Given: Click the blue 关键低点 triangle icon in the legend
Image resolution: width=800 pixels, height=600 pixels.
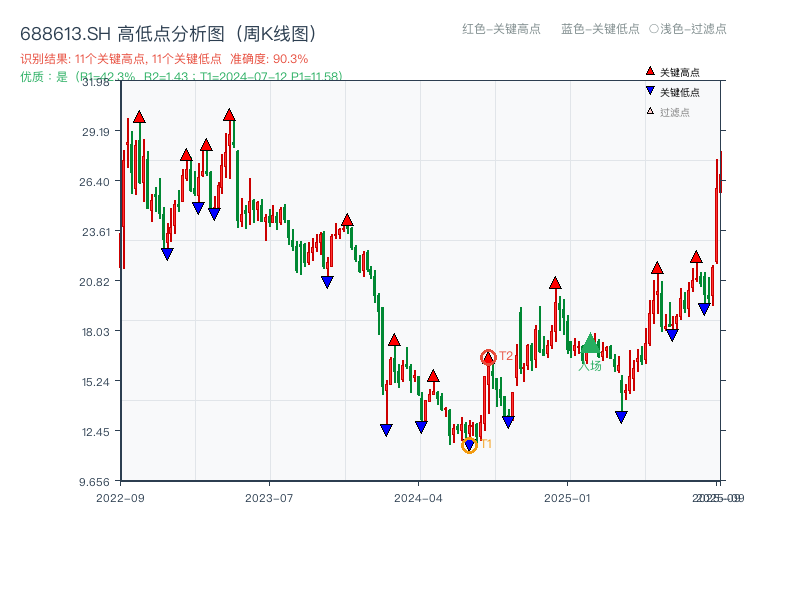Looking at the screenshot, I should (651, 92).
